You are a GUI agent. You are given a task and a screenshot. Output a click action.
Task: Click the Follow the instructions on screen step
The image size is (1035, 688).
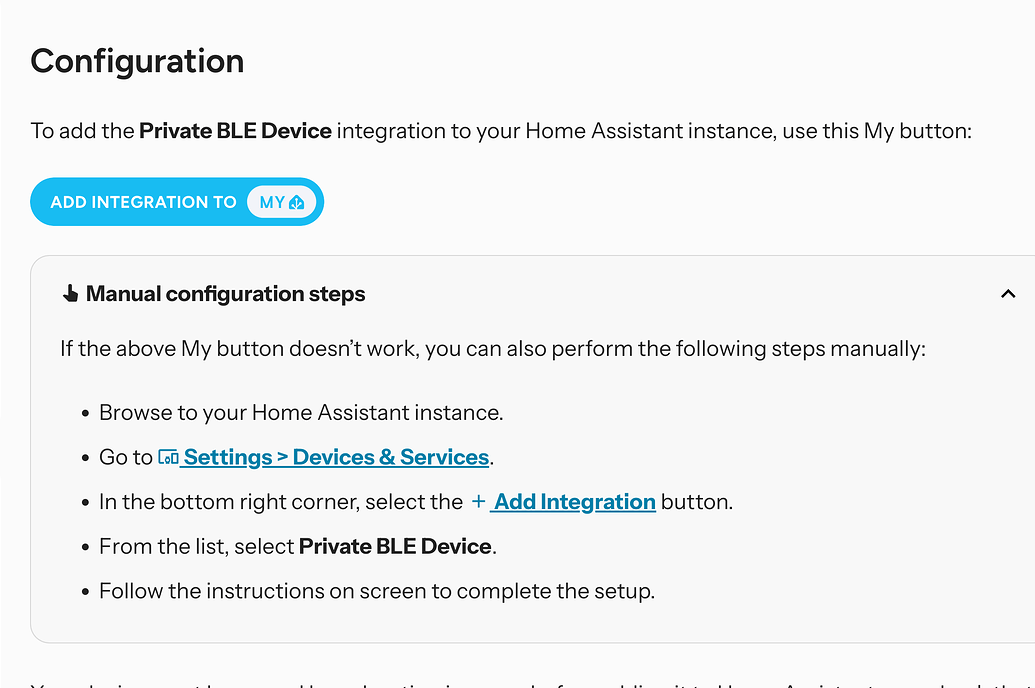(x=376, y=591)
